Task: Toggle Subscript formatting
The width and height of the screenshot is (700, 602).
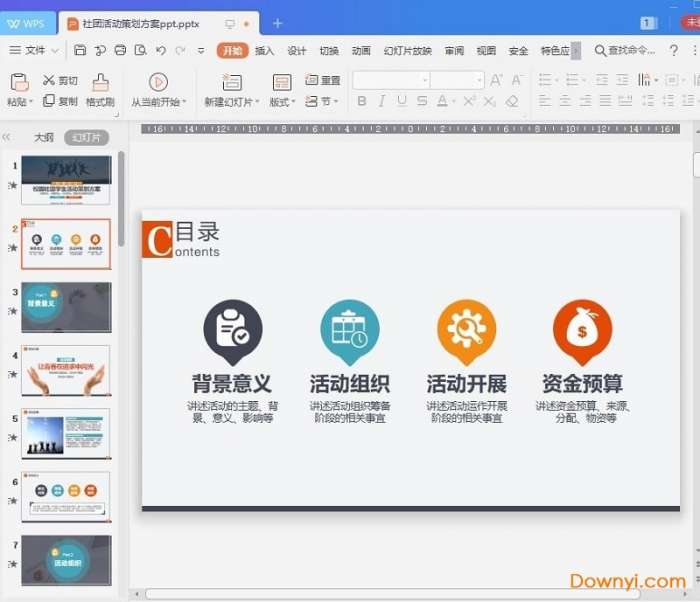Action: pyautogui.click(x=489, y=102)
